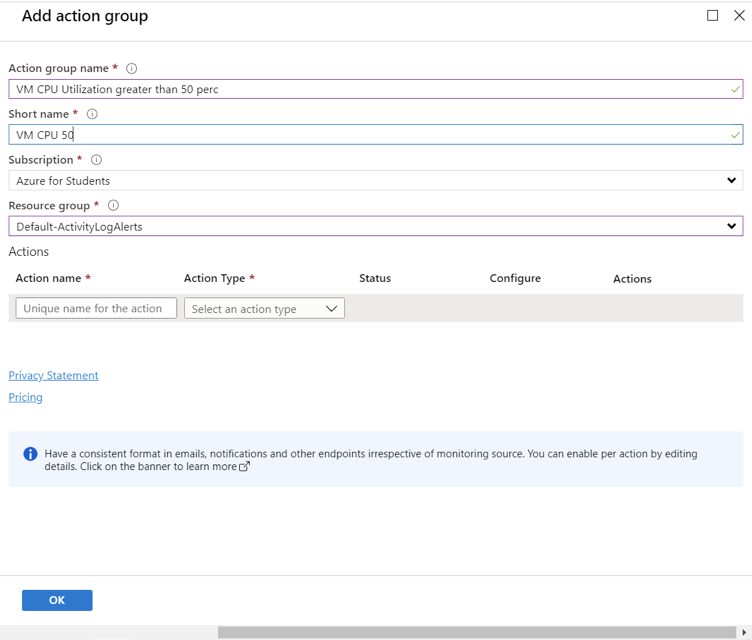Open the Pricing link

click(x=26, y=398)
